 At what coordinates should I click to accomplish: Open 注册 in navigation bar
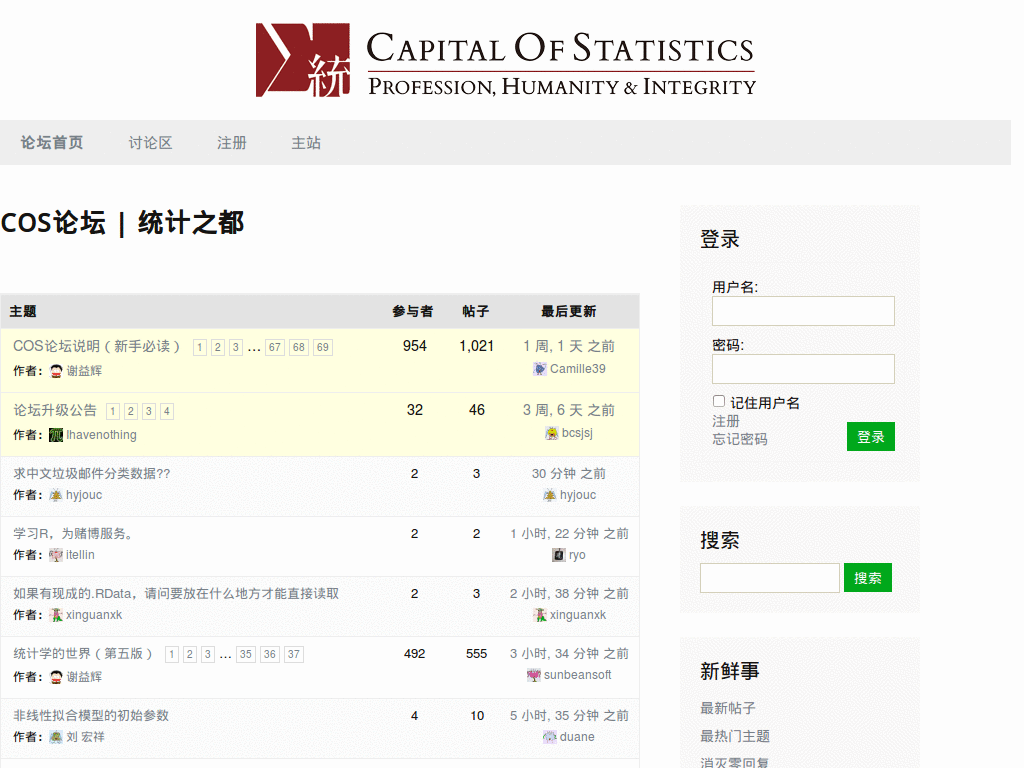pyautogui.click(x=232, y=142)
